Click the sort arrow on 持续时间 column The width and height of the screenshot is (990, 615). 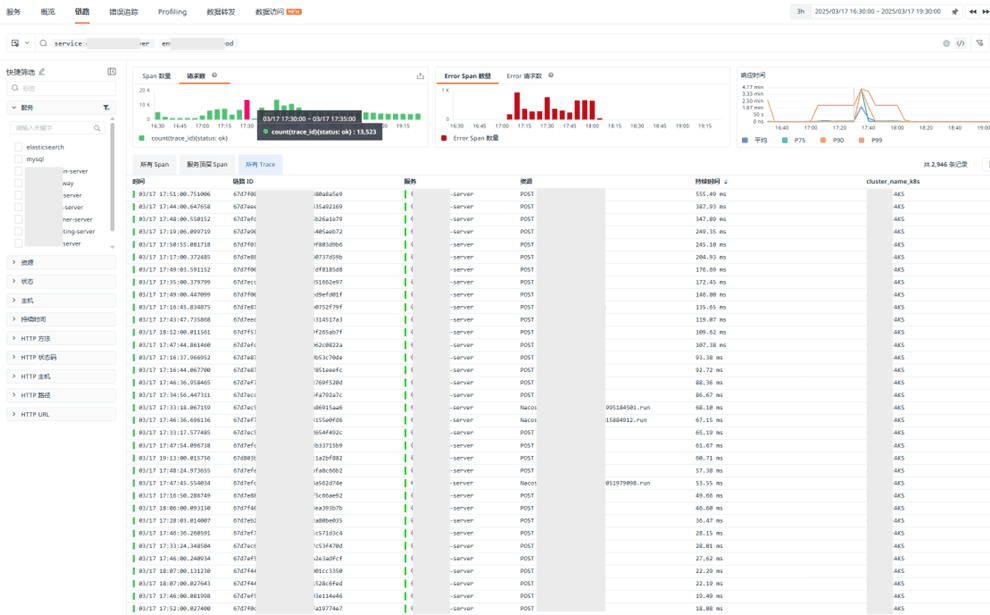click(725, 182)
